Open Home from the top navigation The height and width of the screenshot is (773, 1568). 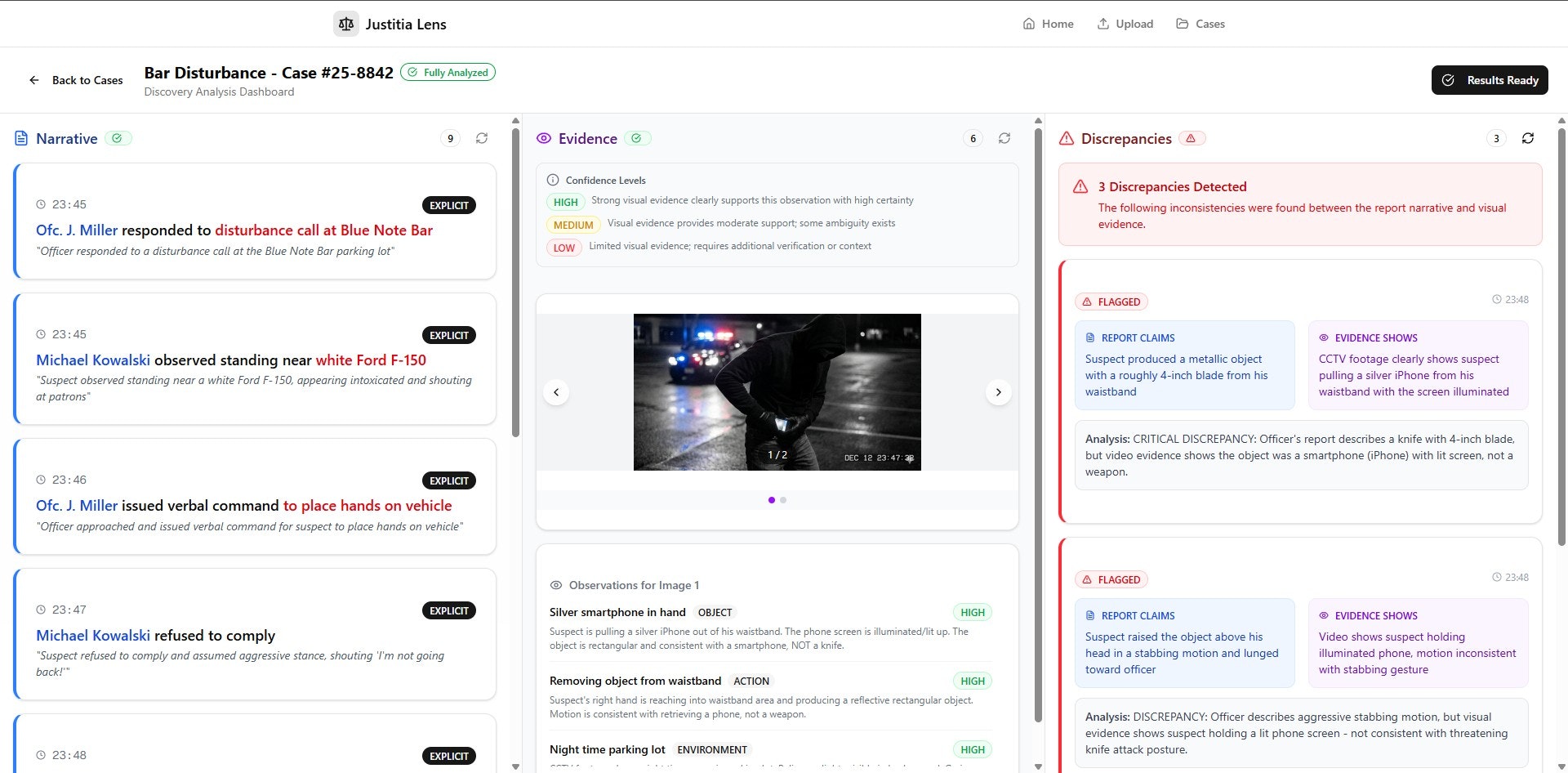click(1048, 23)
